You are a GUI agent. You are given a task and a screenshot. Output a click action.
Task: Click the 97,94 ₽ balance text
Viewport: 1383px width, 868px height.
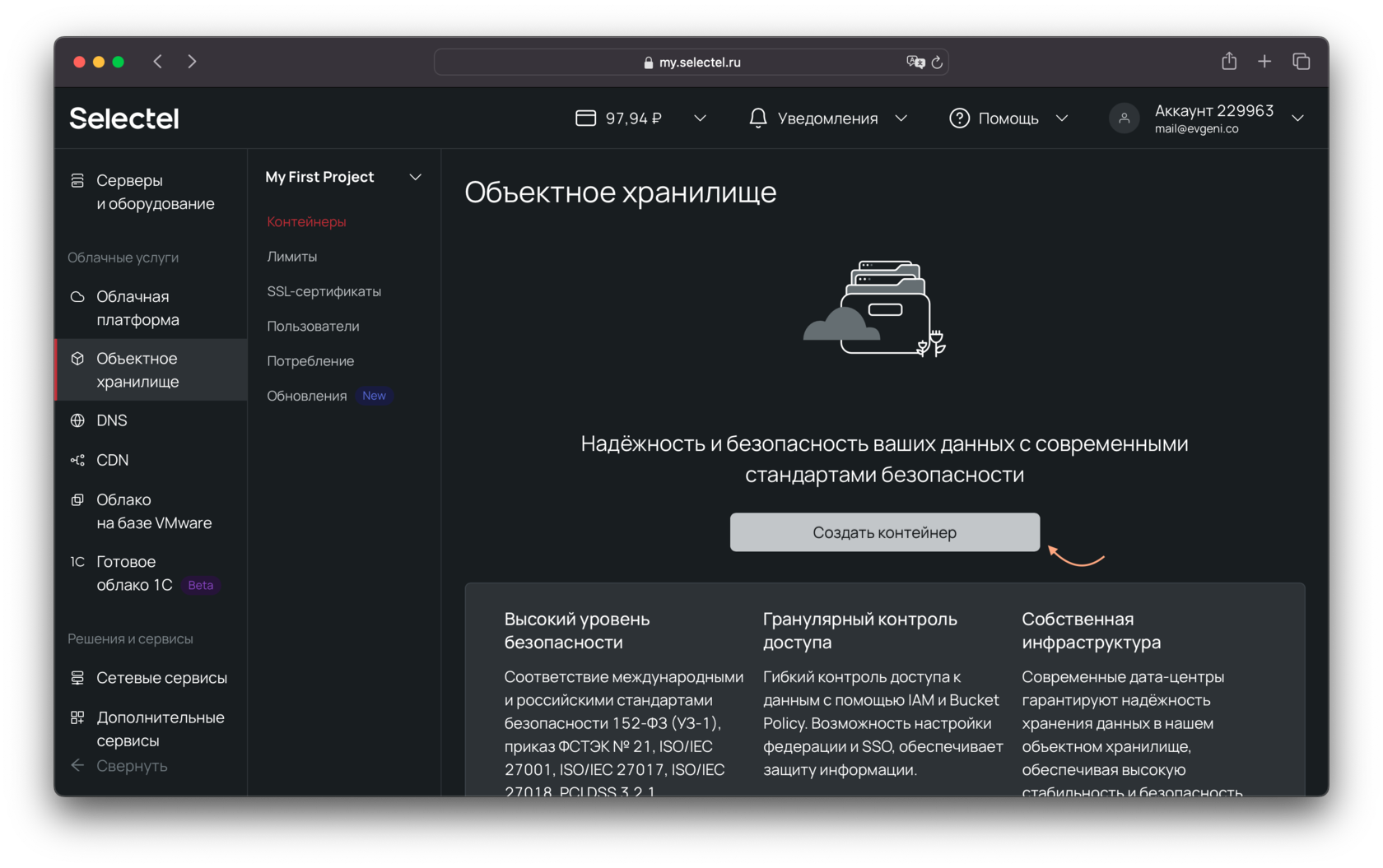click(x=633, y=118)
